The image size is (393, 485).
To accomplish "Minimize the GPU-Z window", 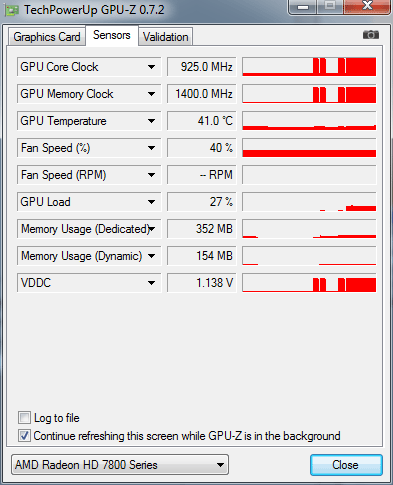I will coord(302,7).
